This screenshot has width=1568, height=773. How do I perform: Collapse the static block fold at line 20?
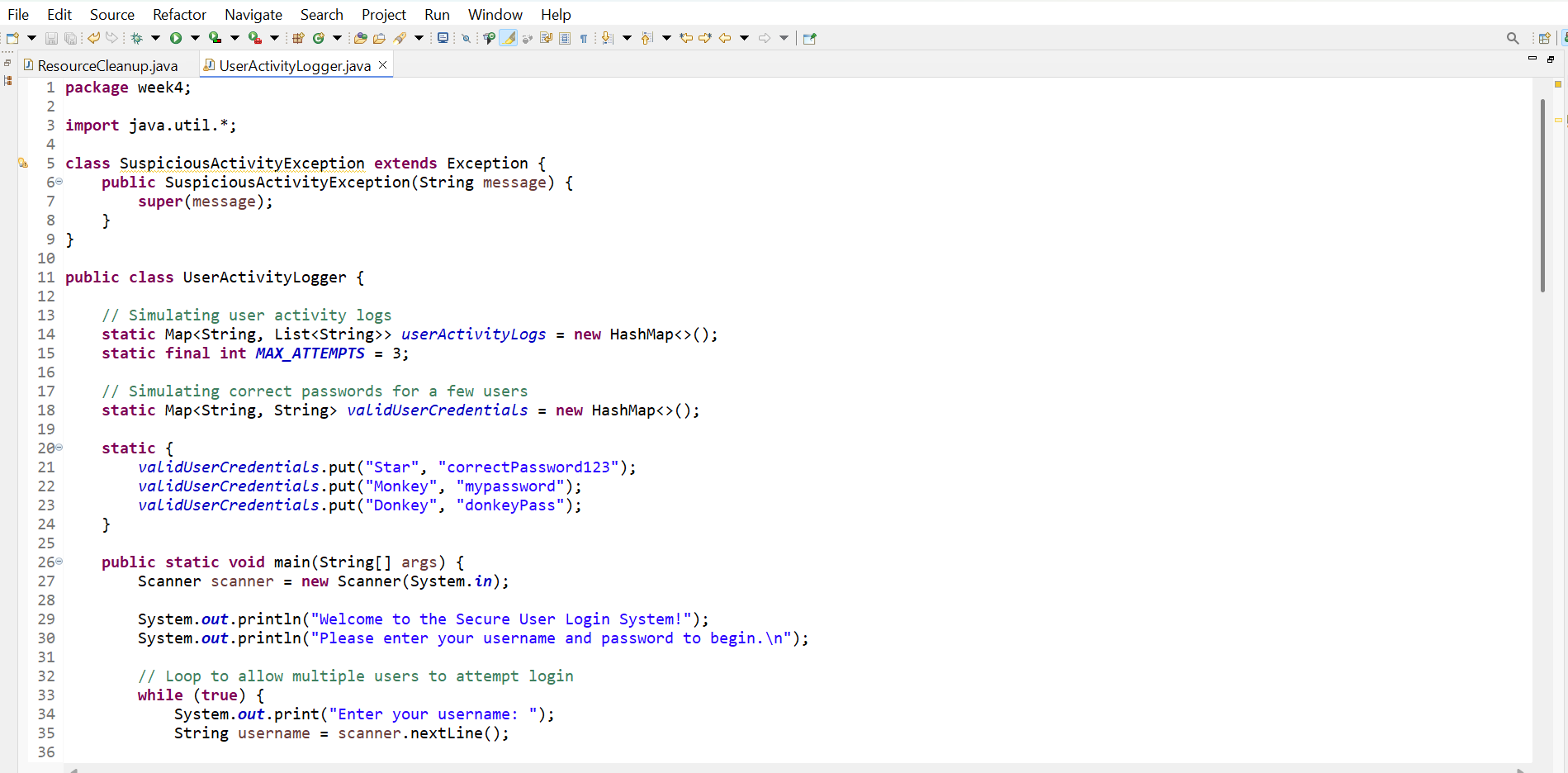(59, 448)
